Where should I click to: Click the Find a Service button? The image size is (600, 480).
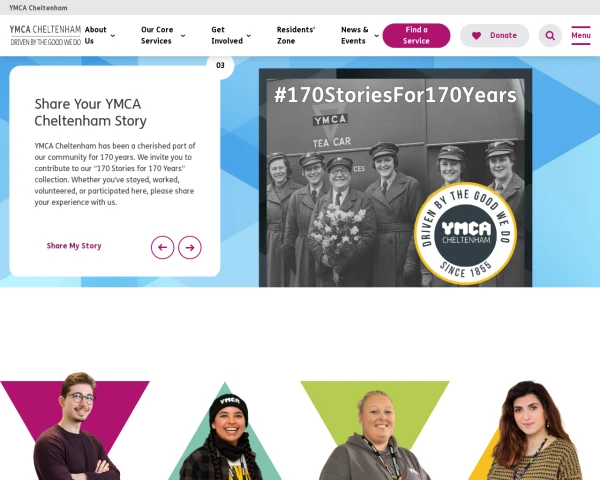[x=416, y=36]
